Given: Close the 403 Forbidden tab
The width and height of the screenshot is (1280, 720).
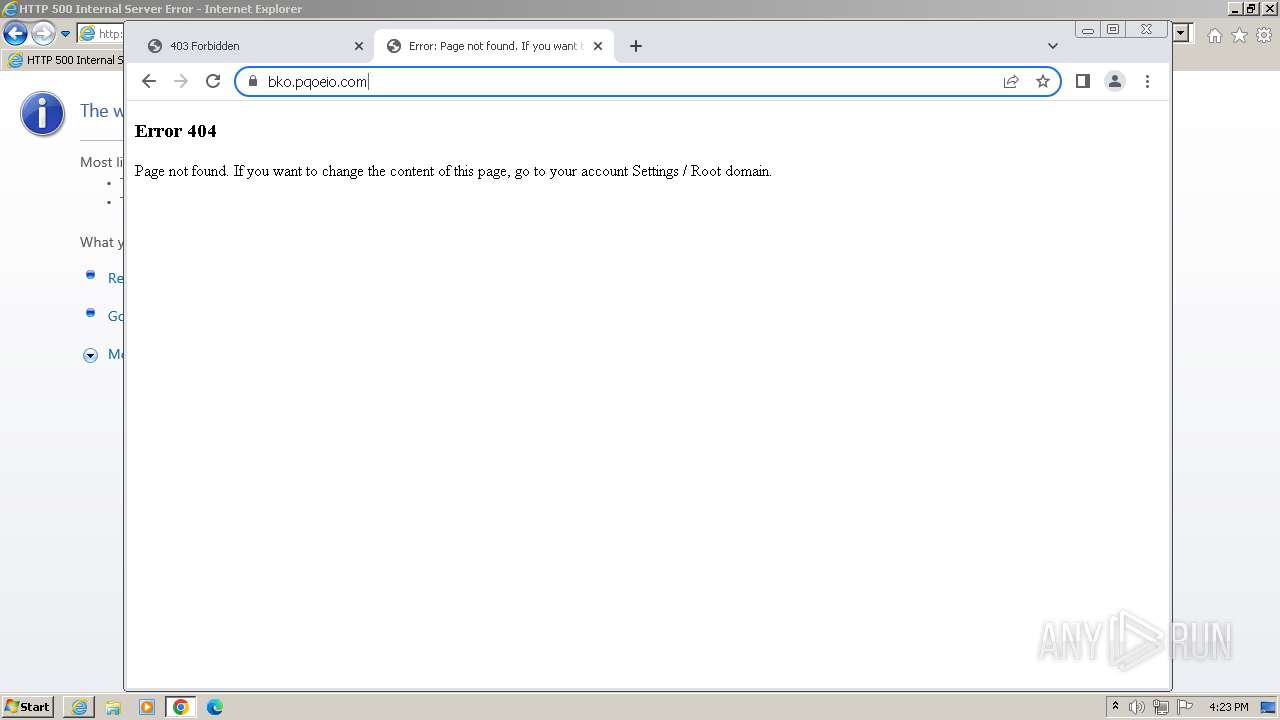Looking at the screenshot, I should (x=359, y=46).
